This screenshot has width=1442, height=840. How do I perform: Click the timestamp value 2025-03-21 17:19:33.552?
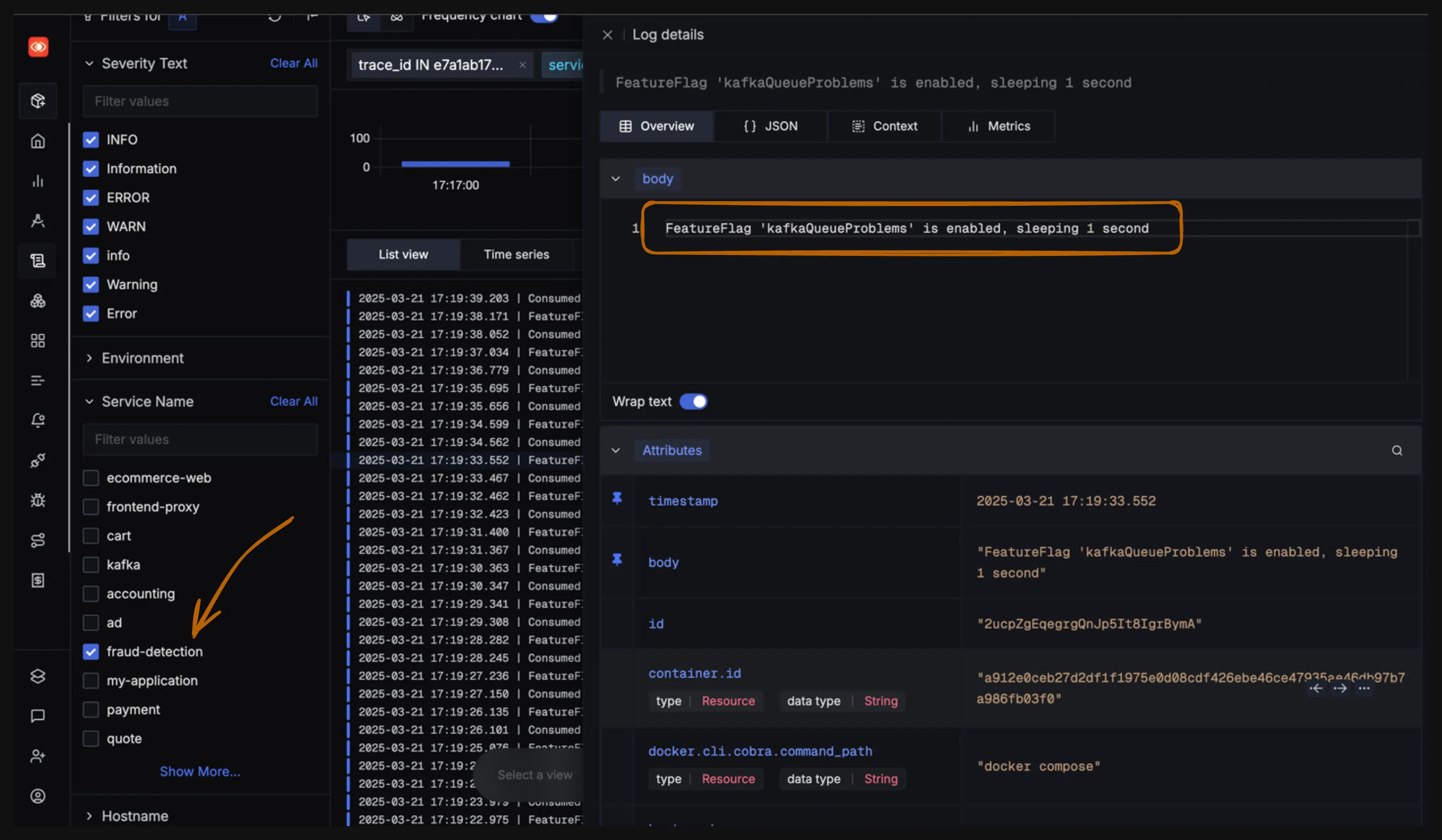coord(1066,501)
